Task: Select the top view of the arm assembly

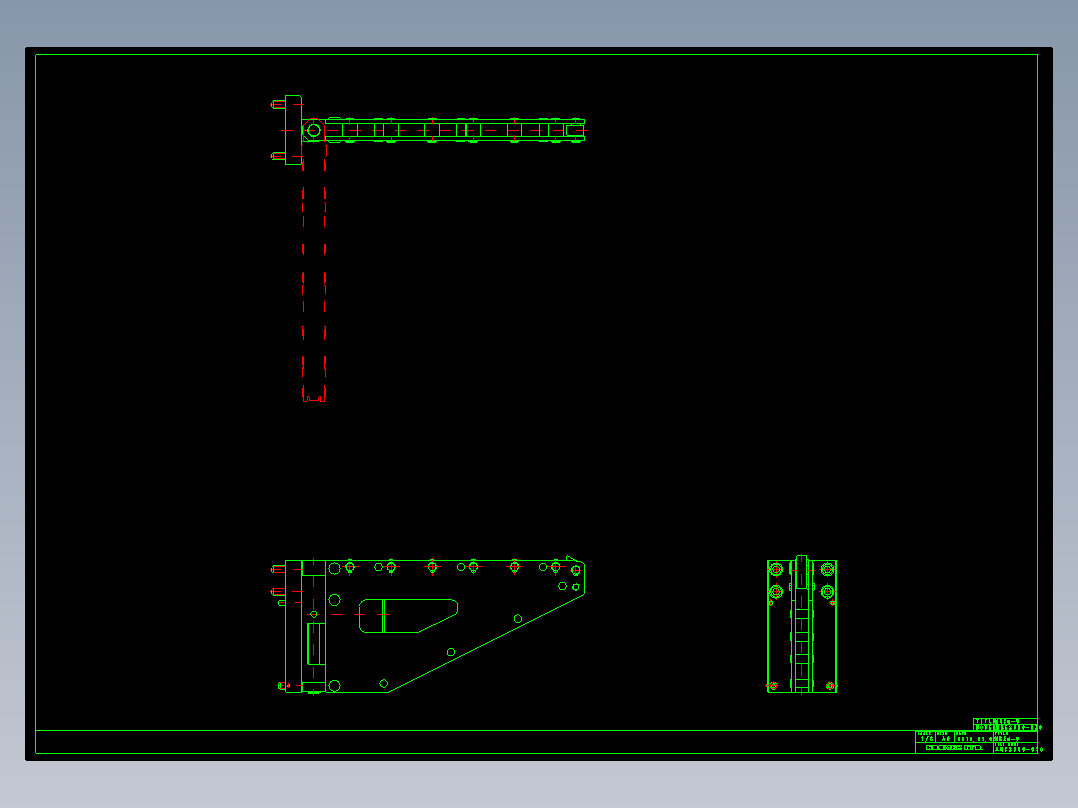Action: point(428,130)
